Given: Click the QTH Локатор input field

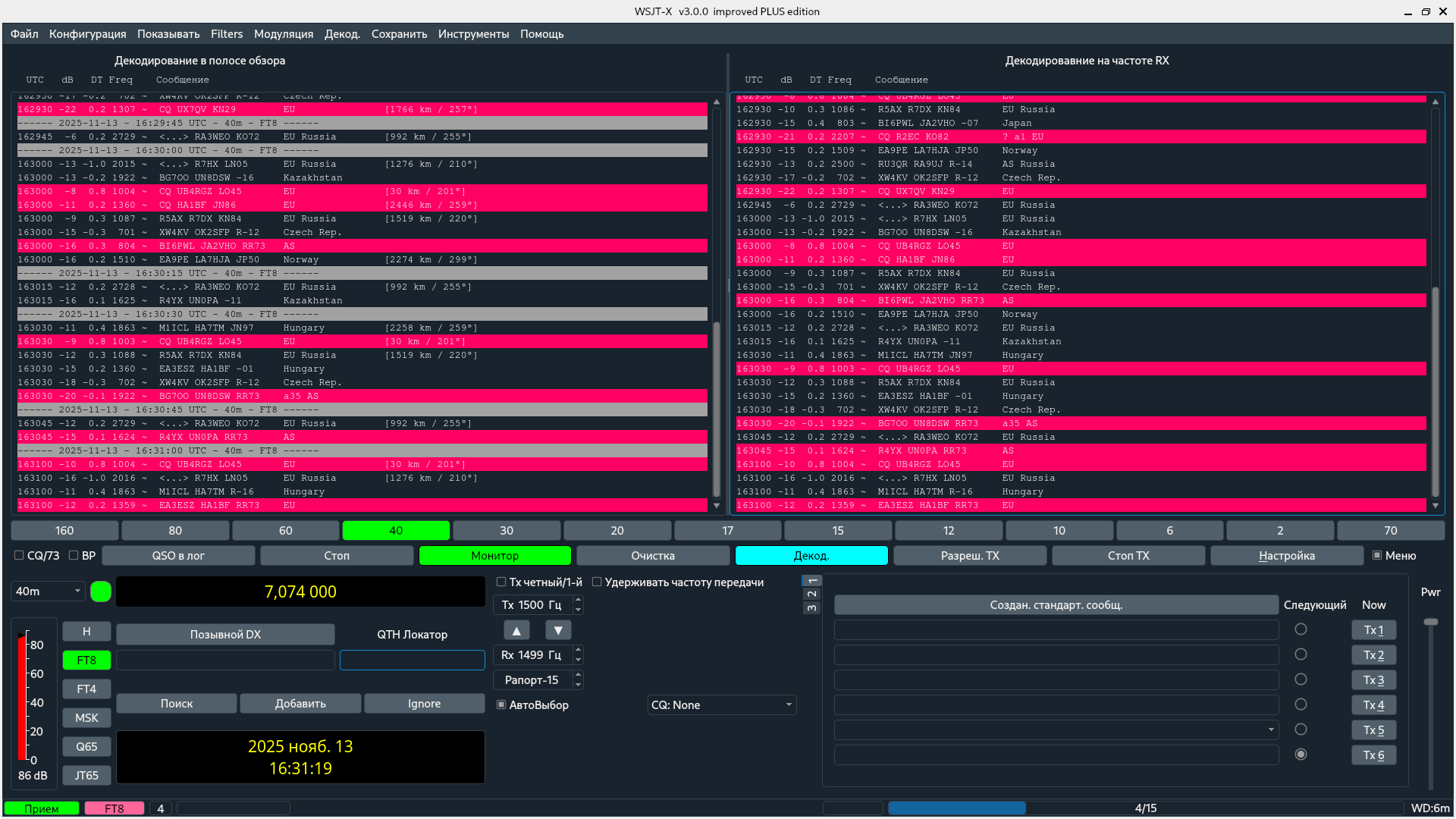Looking at the screenshot, I should click(x=412, y=661).
